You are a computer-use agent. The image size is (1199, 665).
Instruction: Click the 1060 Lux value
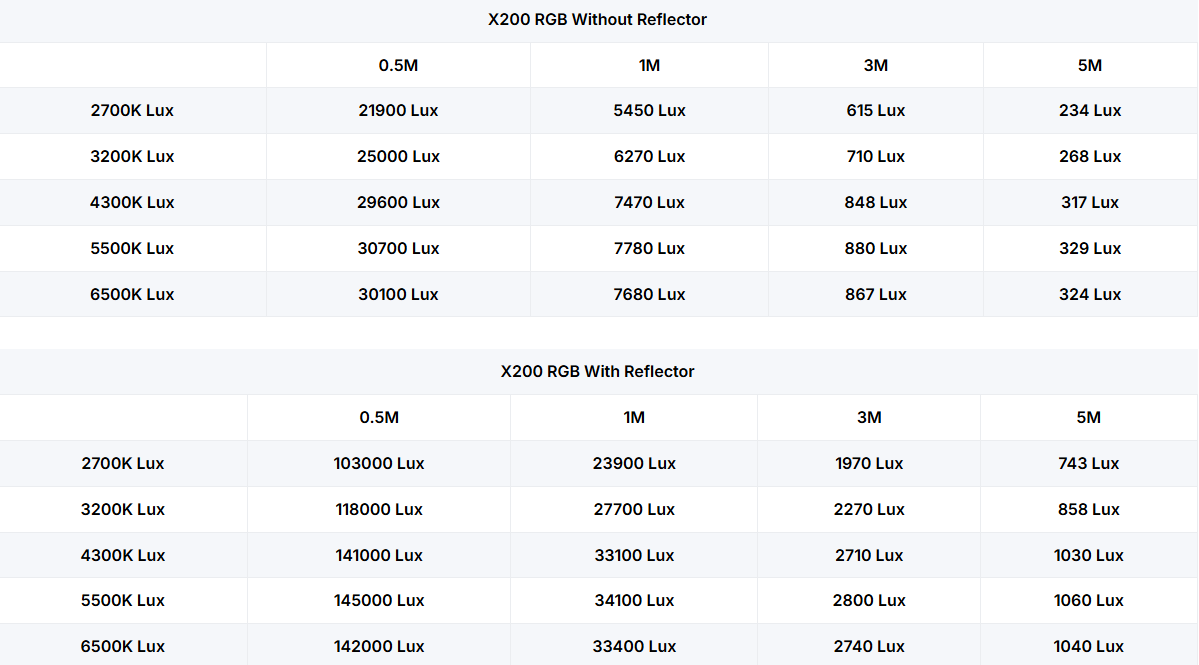click(x=1088, y=600)
